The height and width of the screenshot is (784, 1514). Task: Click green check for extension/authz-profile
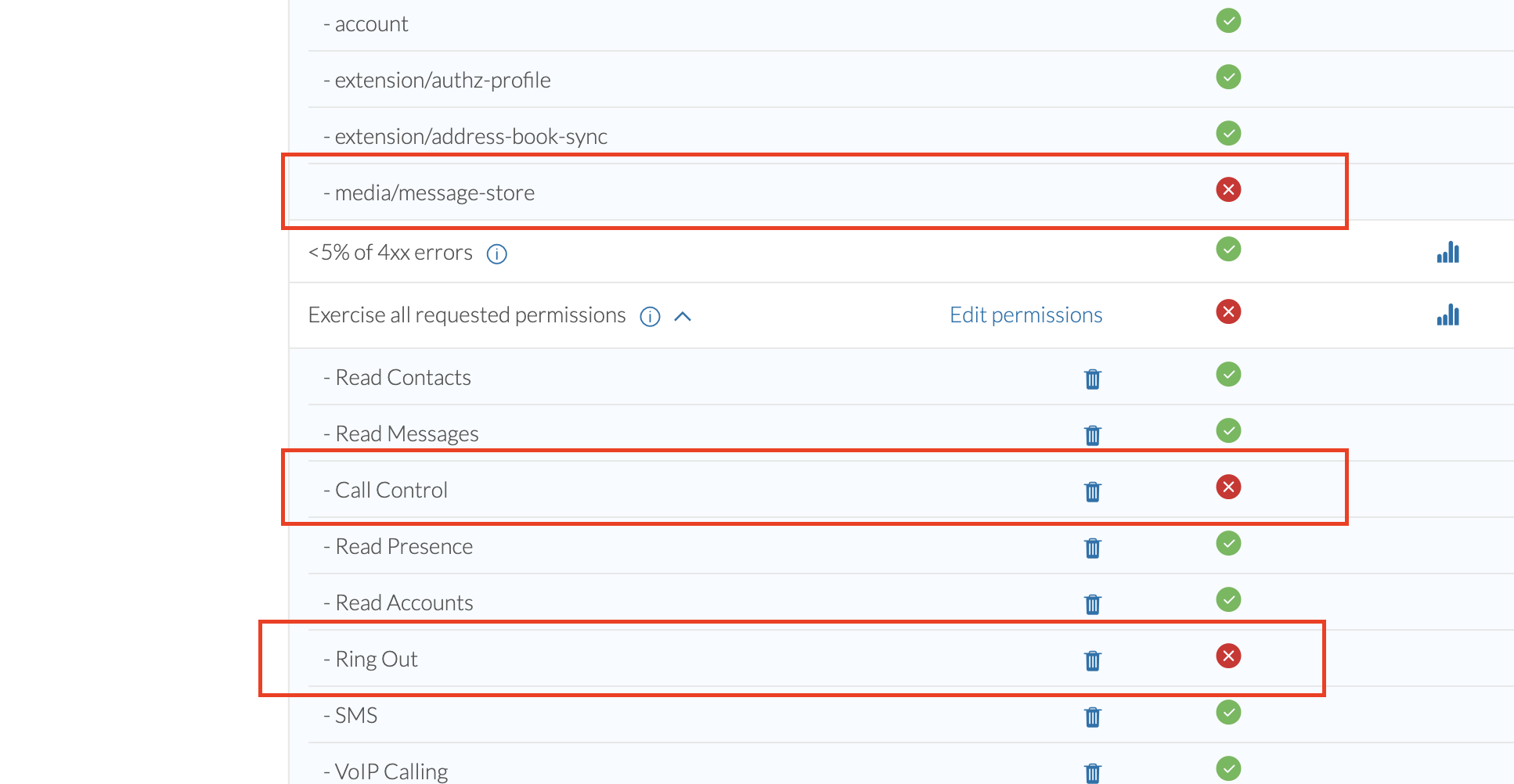(x=1228, y=77)
